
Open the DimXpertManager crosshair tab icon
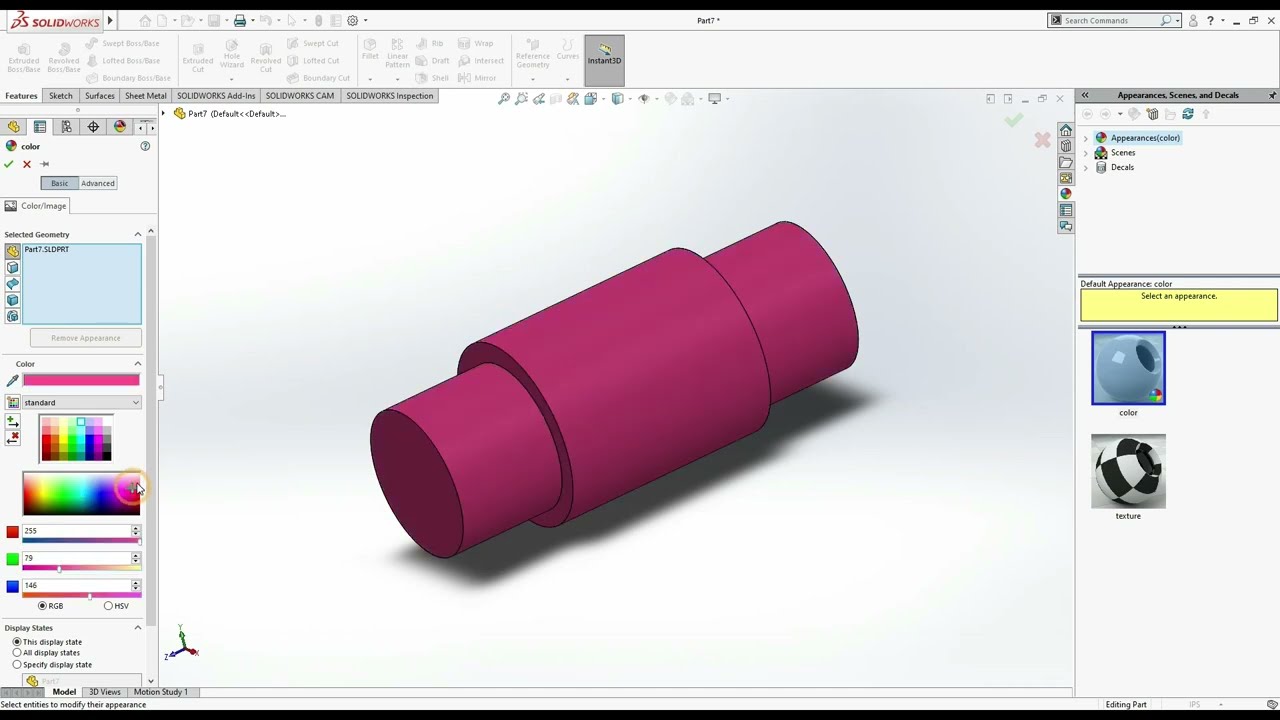pos(93,127)
